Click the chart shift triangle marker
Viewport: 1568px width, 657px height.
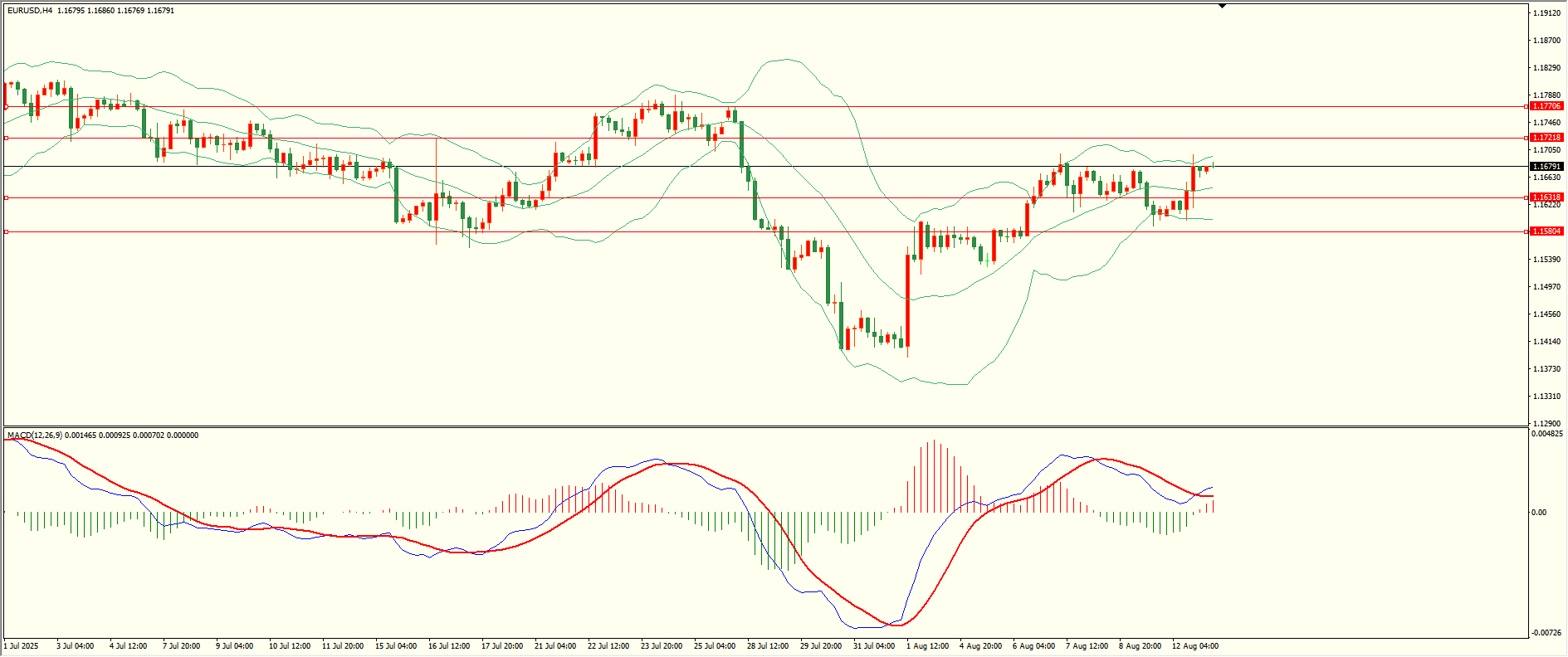point(1222,6)
